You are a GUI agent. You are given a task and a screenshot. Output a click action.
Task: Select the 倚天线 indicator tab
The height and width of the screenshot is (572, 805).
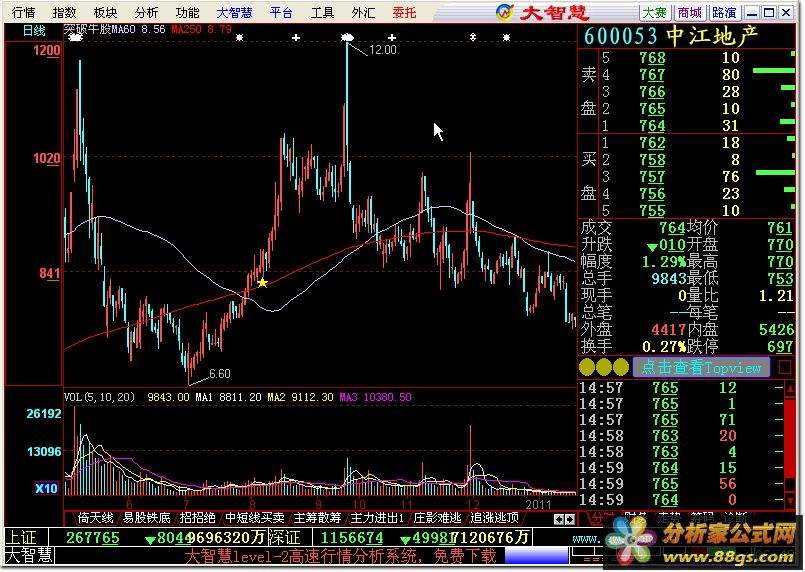tap(95, 518)
